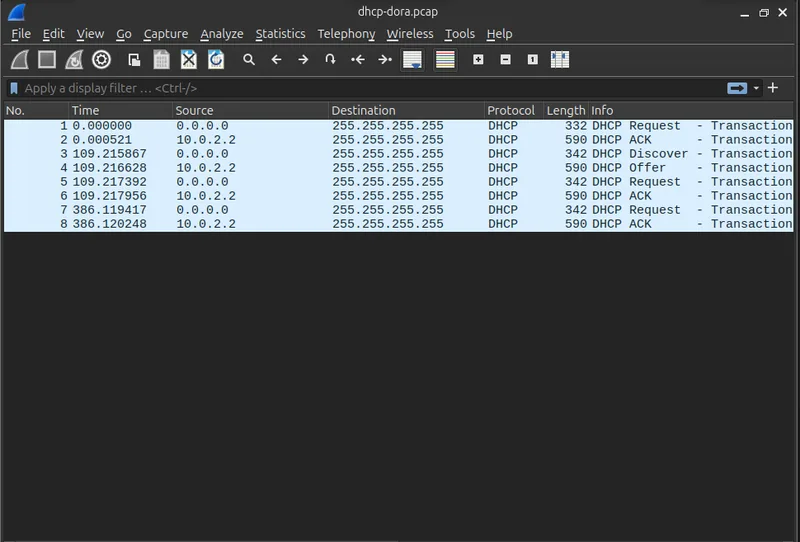800x542 pixels.
Task: Open the File menu
Action: 21,34
